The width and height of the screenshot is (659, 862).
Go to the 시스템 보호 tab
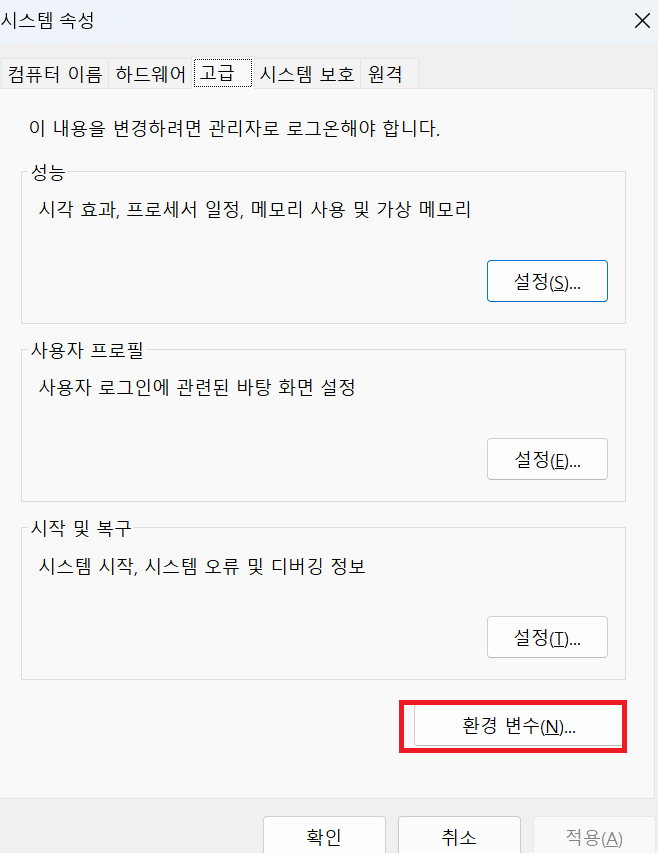307,74
